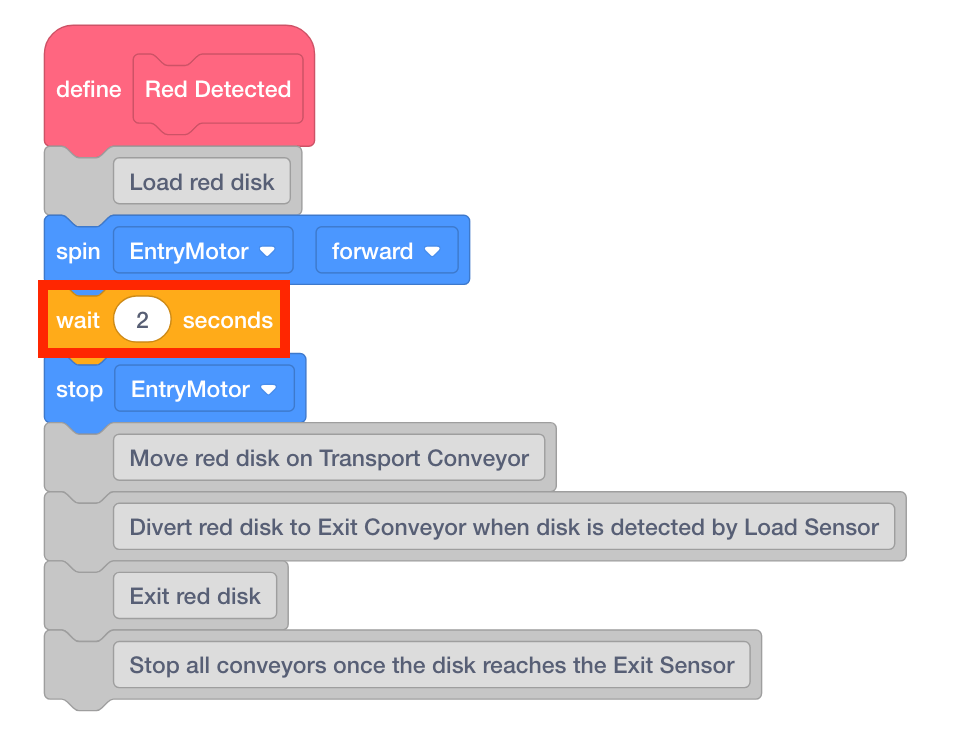Click the wait label on the orange block
Image resolution: width=968 pixels, height=750 pixels.
78,320
